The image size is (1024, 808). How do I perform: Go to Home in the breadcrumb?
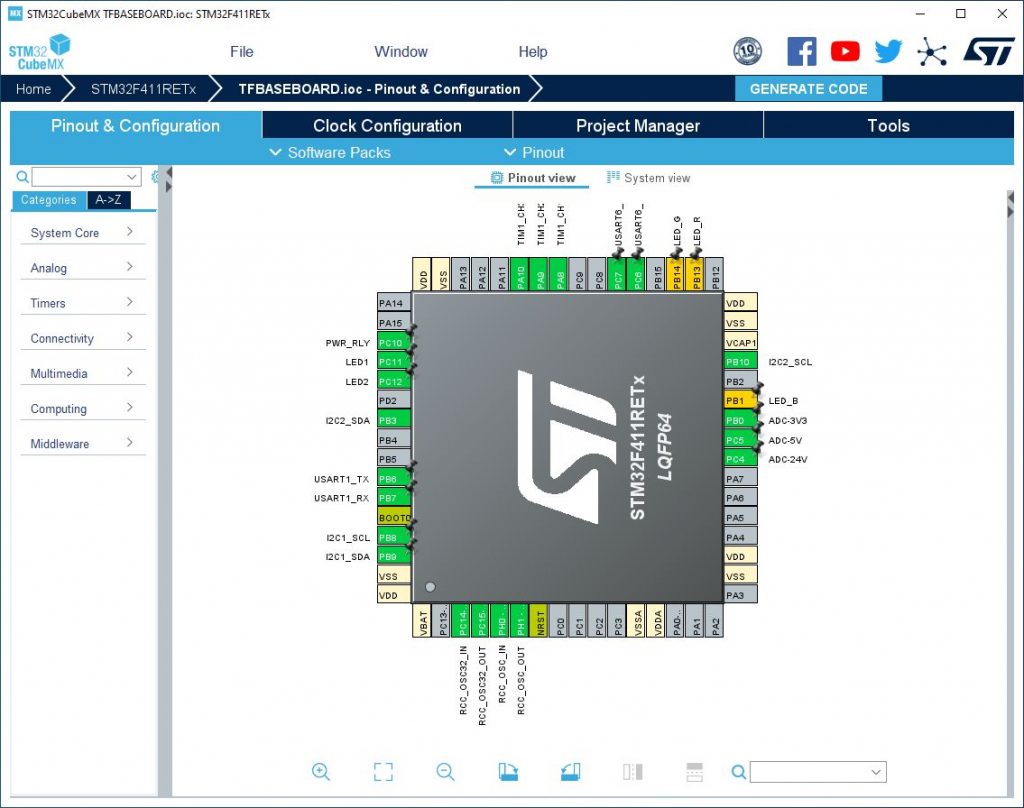(33, 89)
